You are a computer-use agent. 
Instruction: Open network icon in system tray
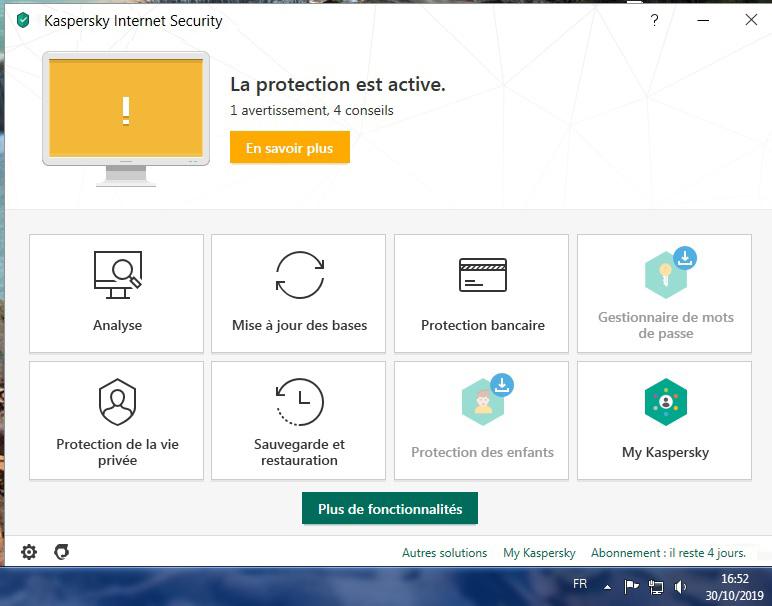point(656,586)
